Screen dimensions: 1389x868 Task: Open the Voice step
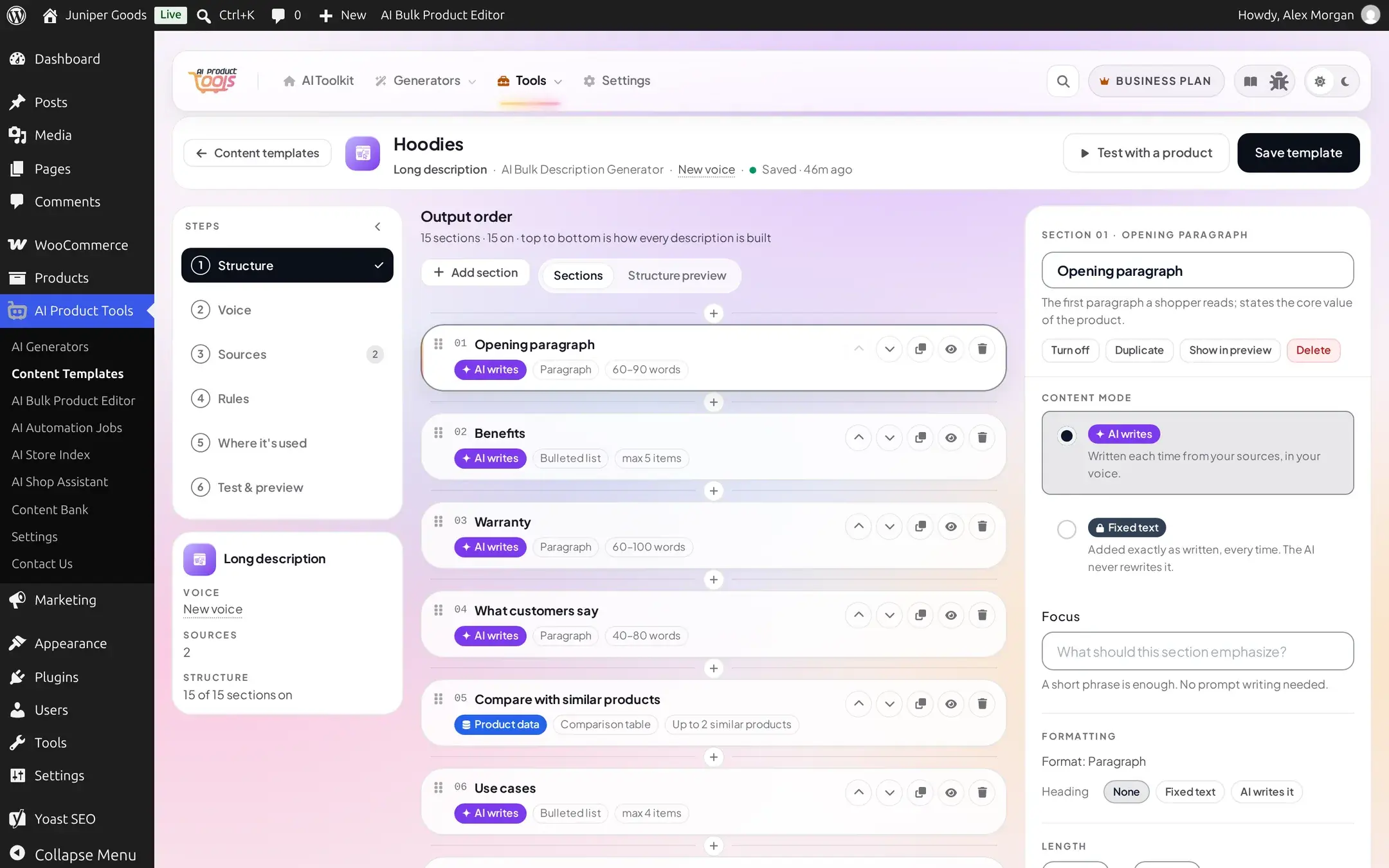click(x=287, y=310)
